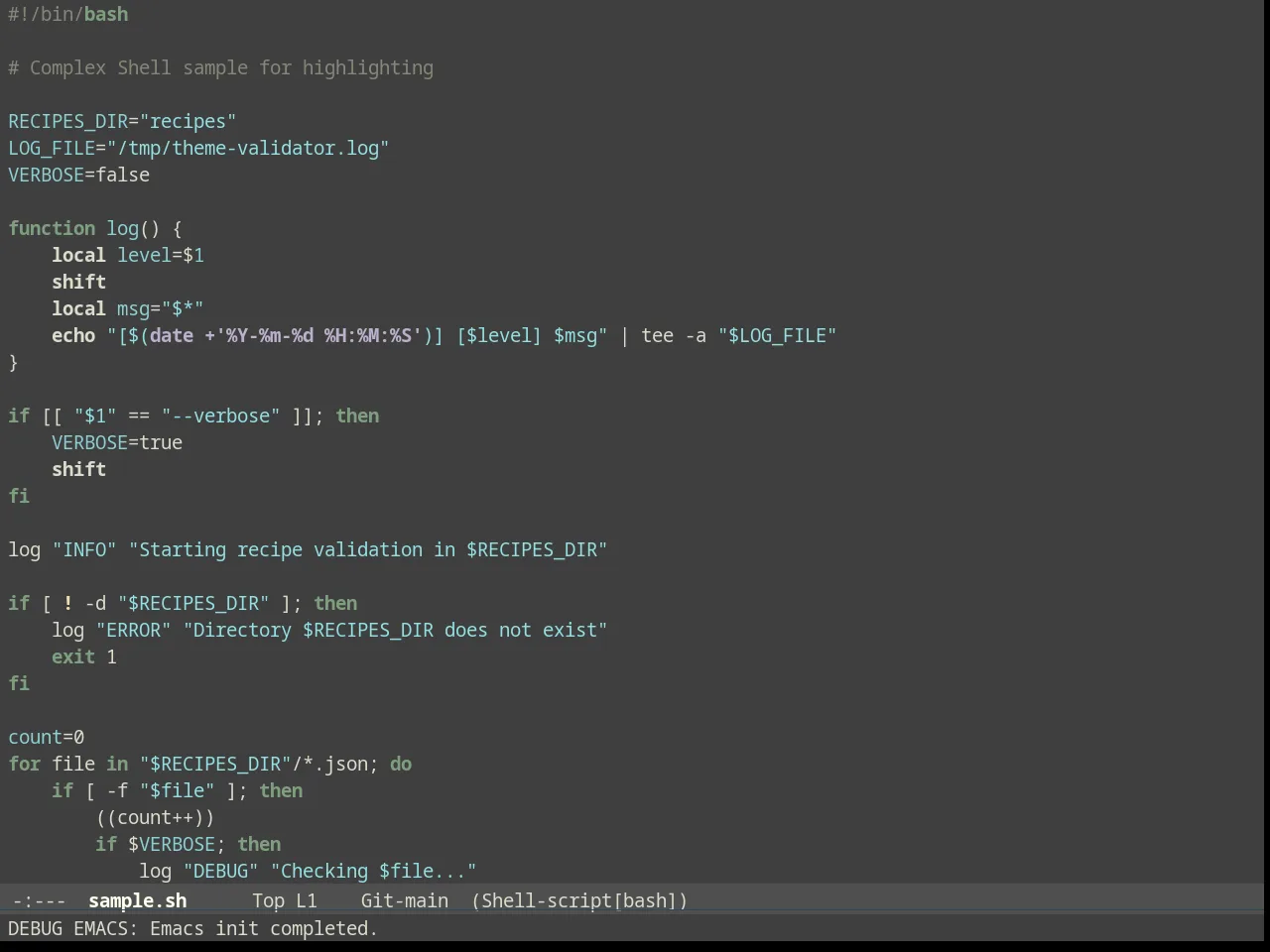Place cursor on the shebang bash word
Image resolution: width=1270 pixels, height=952 pixels.
(x=106, y=14)
